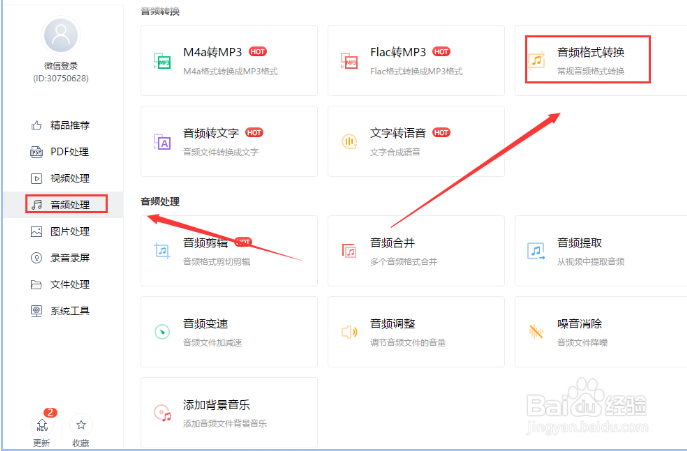Click the user avatar profile picture

61,36
